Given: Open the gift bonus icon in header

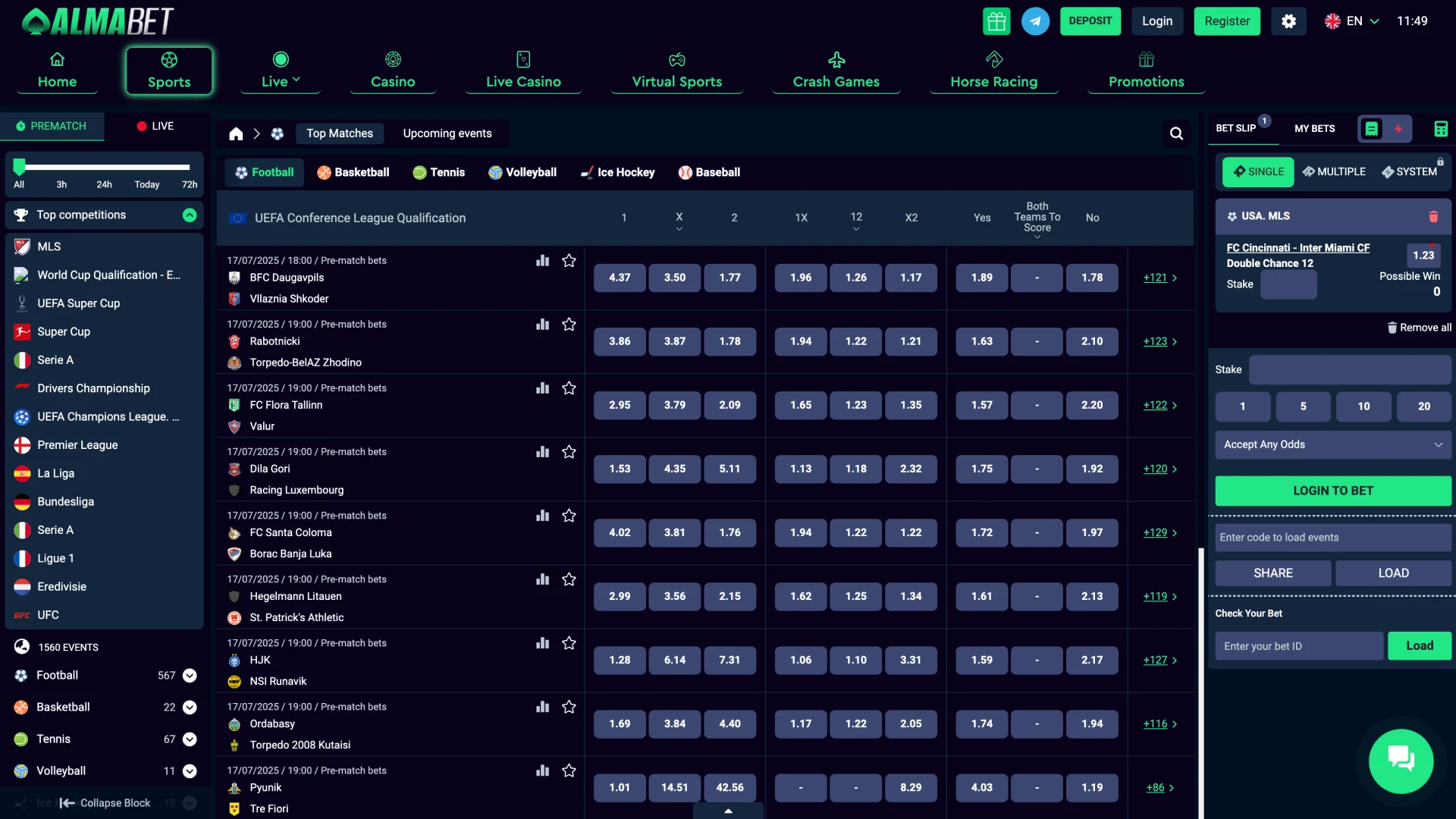Looking at the screenshot, I should pyautogui.click(x=996, y=21).
